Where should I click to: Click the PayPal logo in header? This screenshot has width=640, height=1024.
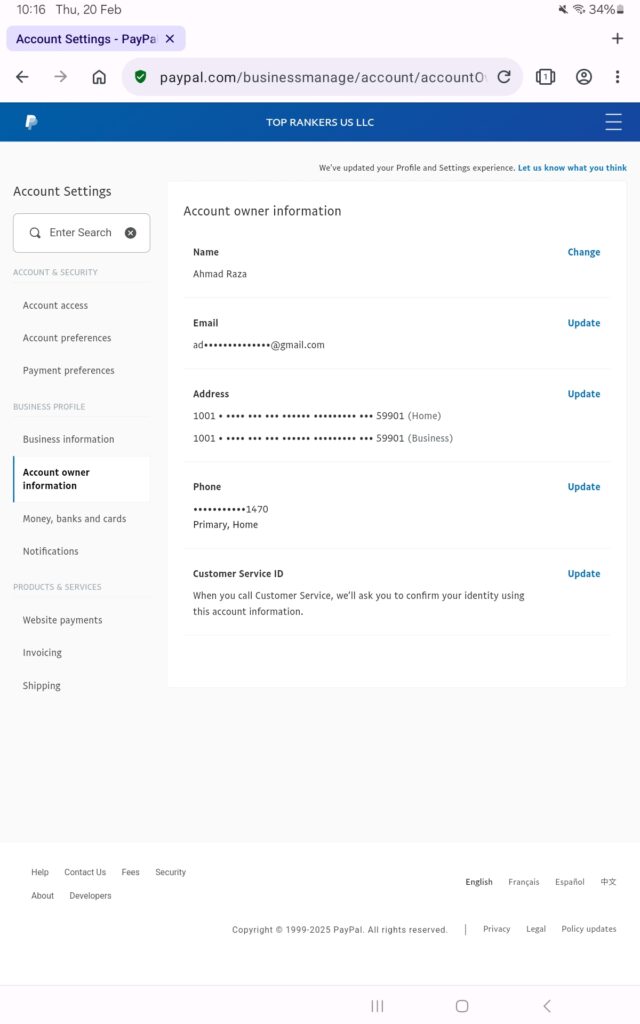pyautogui.click(x=31, y=122)
